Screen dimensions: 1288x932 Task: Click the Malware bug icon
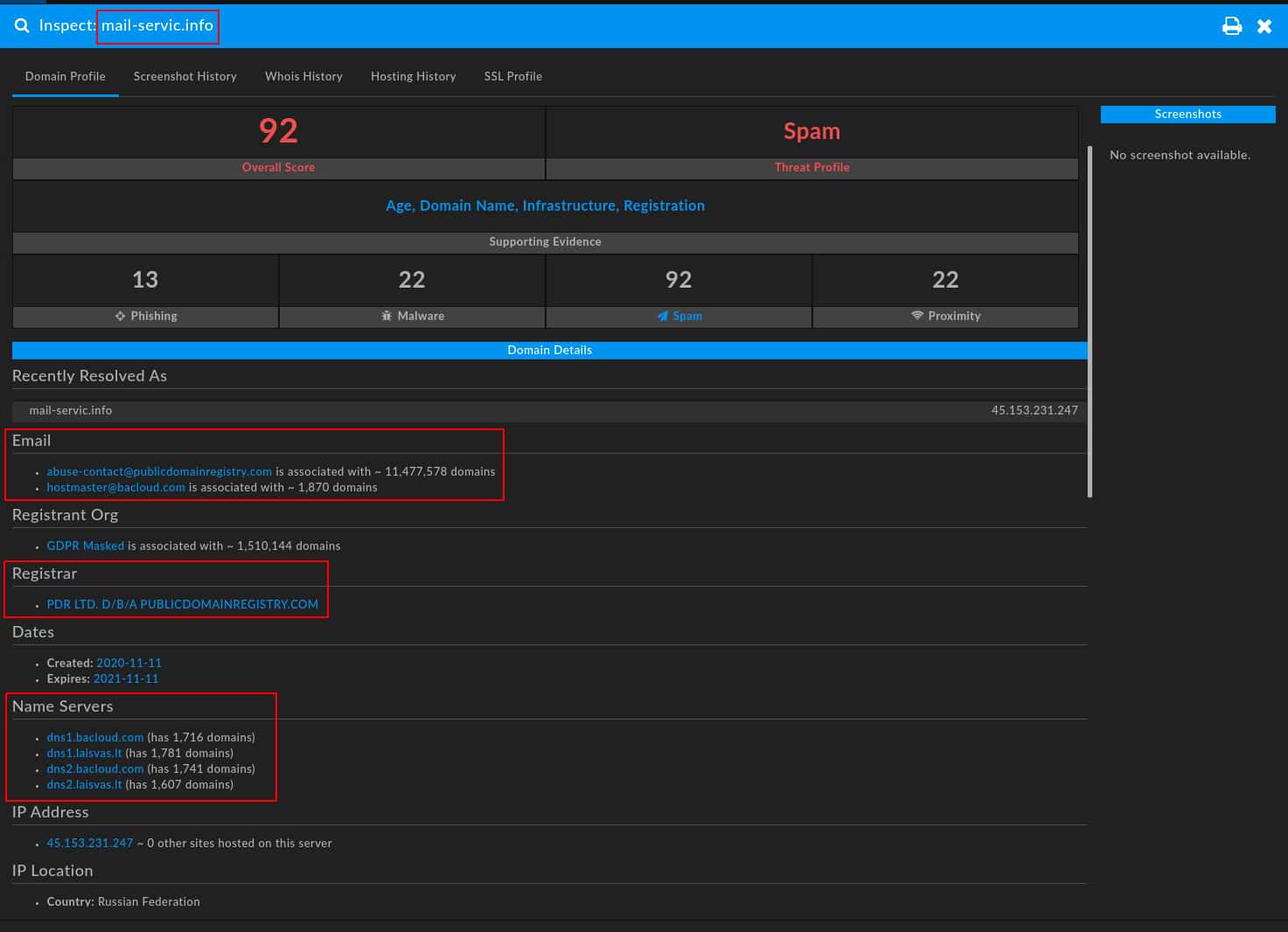(x=386, y=316)
